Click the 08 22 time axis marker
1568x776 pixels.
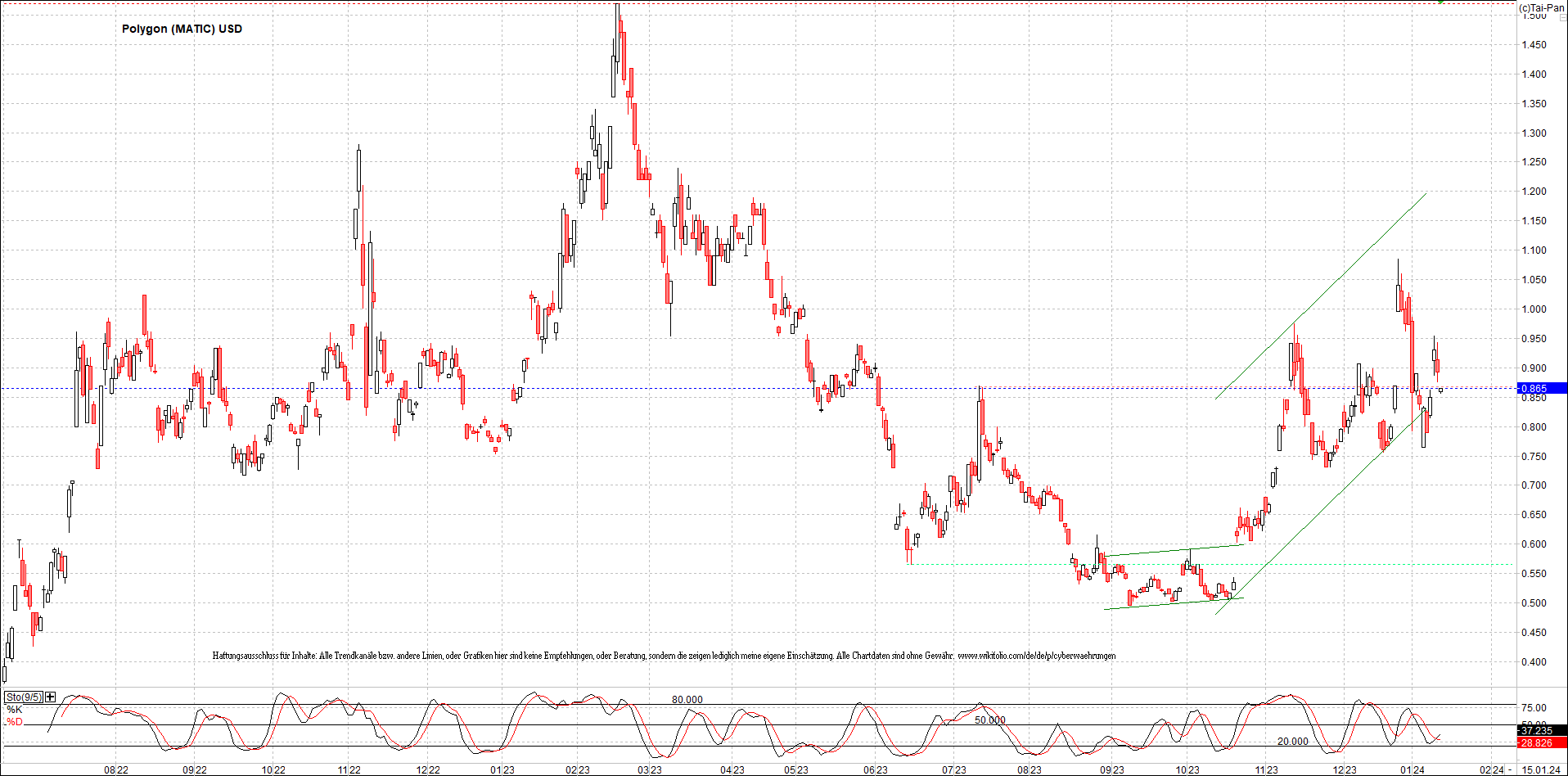[x=115, y=769]
